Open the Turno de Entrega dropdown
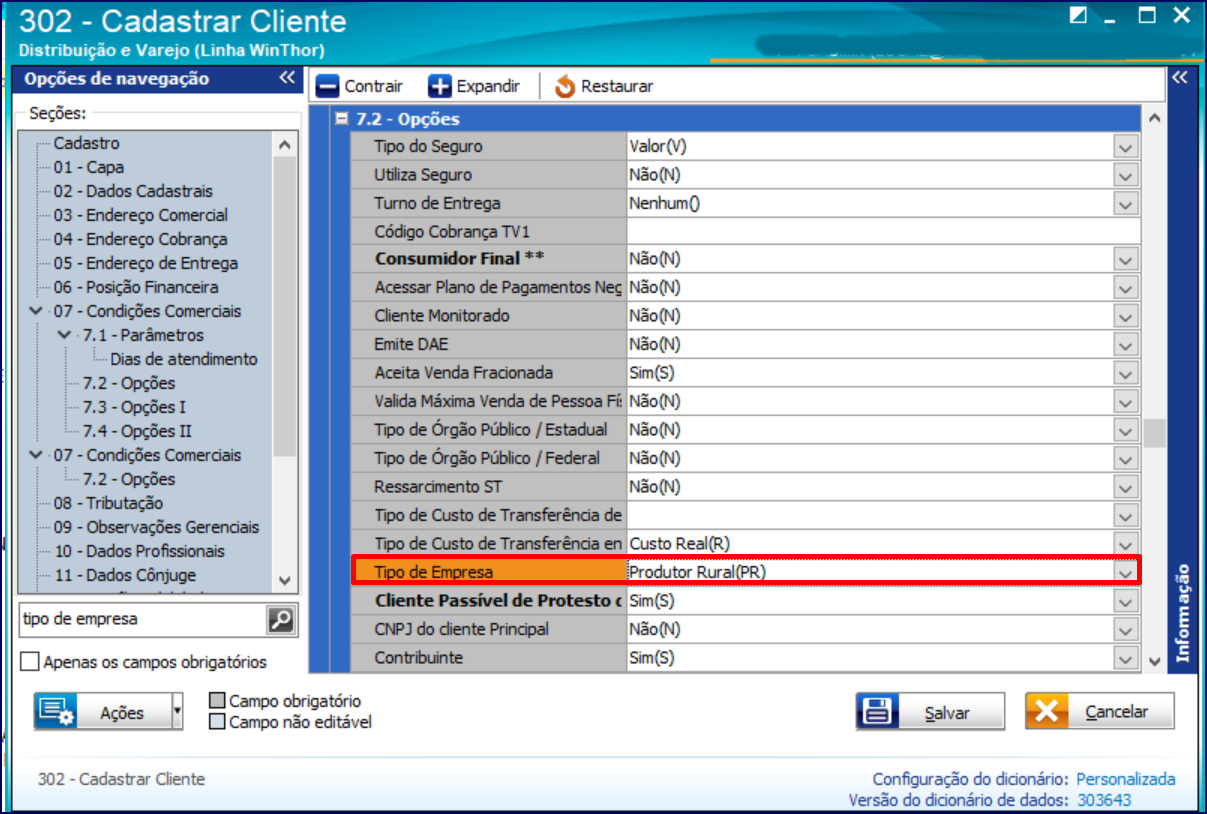The height and width of the screenshot is (814, 1207). coord(1127,203)
